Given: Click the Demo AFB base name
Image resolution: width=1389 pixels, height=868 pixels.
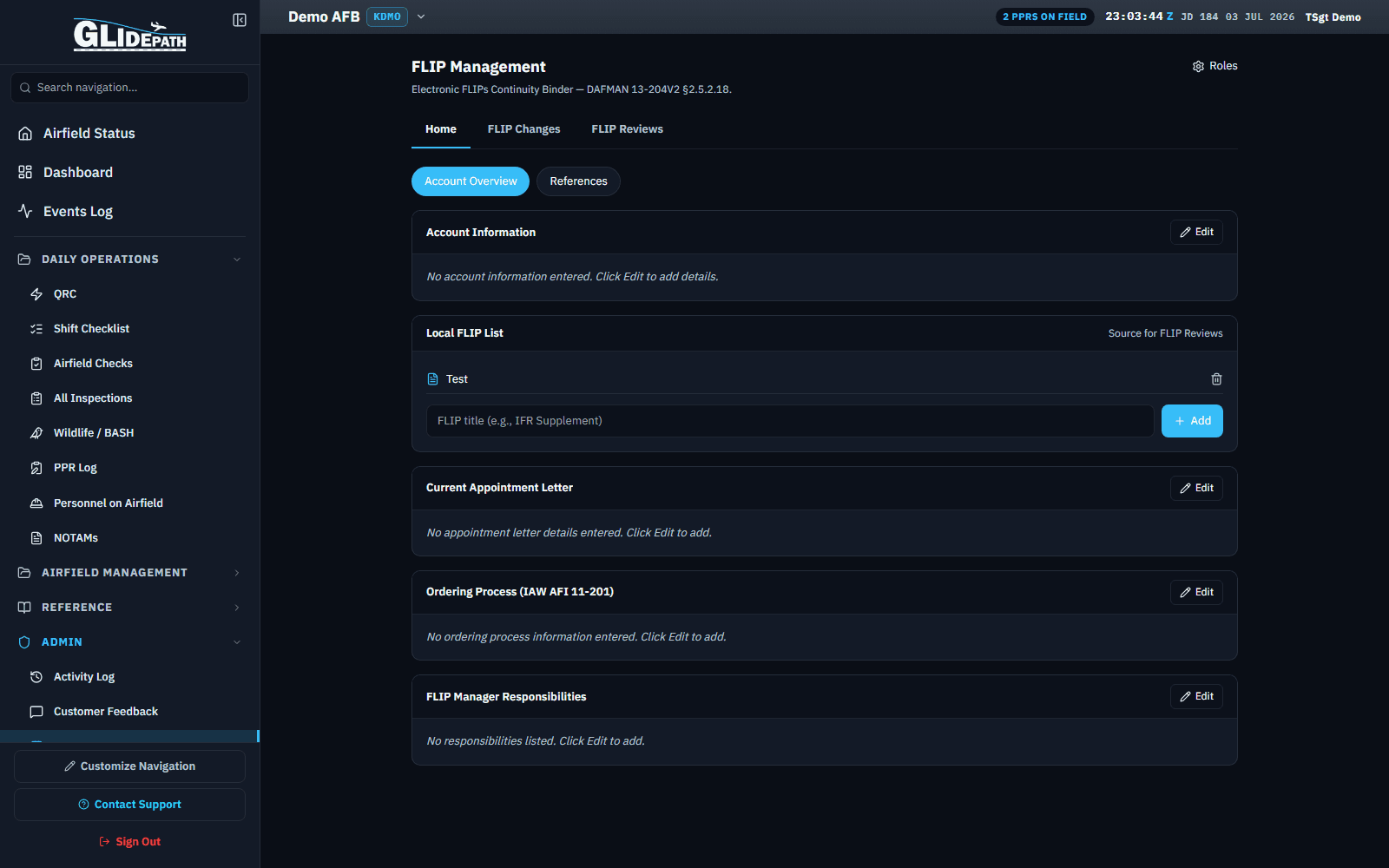Looking at the screenshot, I should point(324,16).
